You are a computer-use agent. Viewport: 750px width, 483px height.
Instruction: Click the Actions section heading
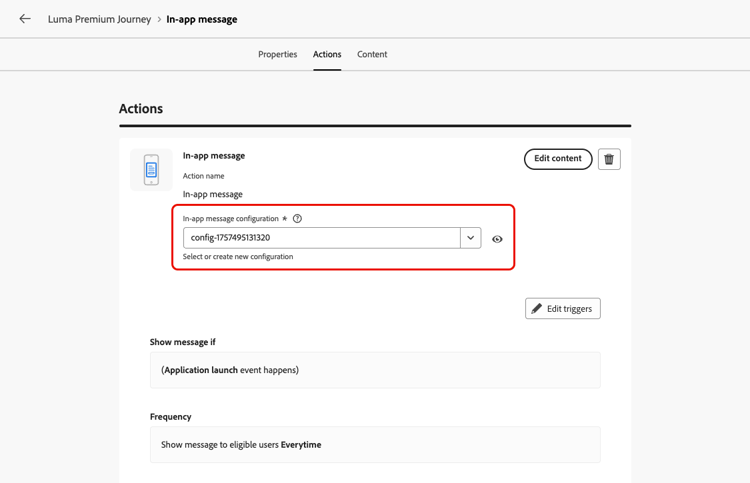point(141,109)
